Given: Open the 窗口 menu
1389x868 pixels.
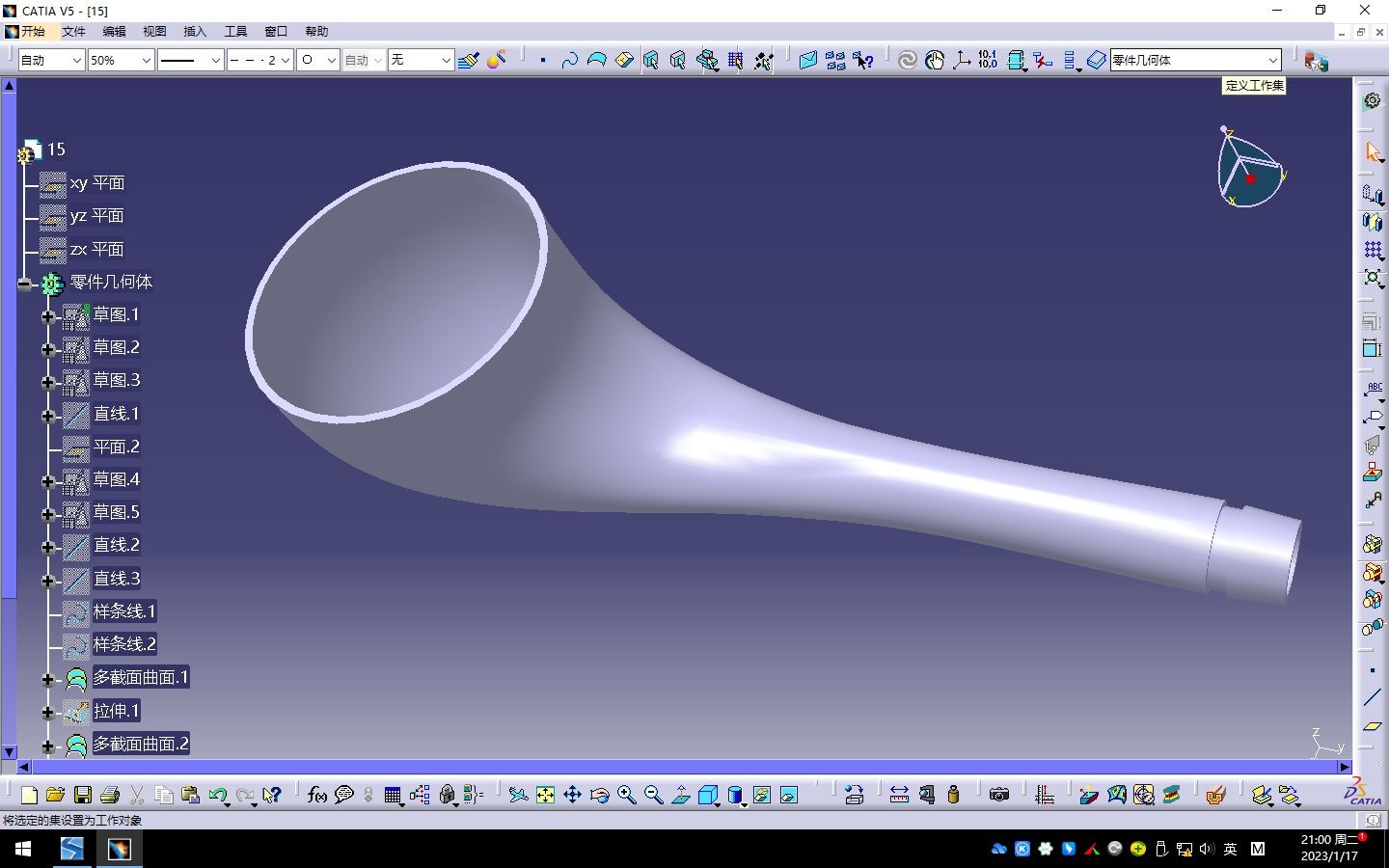Looking at the screenshot, I should click(276, 32).
